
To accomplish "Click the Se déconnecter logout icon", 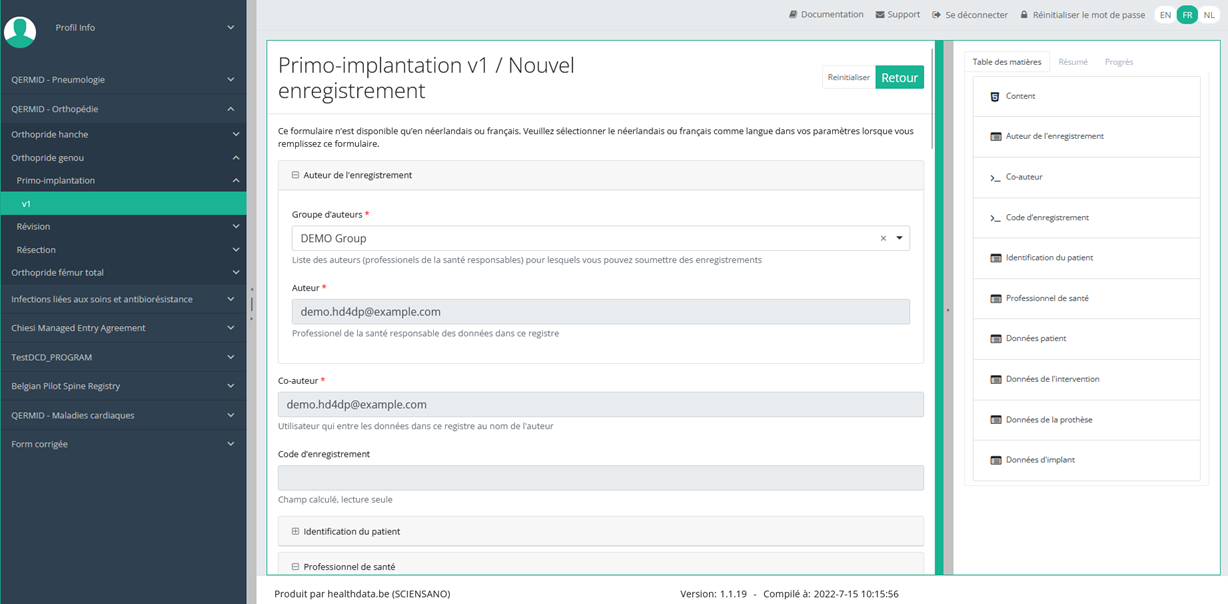I will tap(937, 15).
